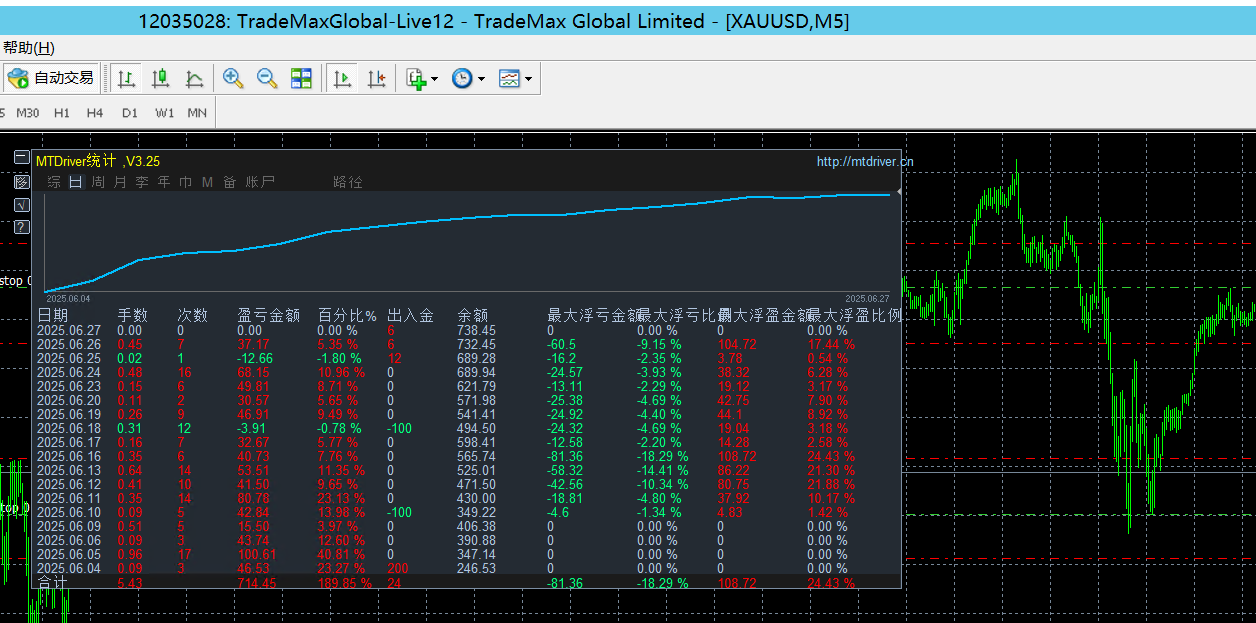Select the H1 timeframe
Image resolution: width=1256 pixels, height=623 pixels.
(x=62, y=113)
